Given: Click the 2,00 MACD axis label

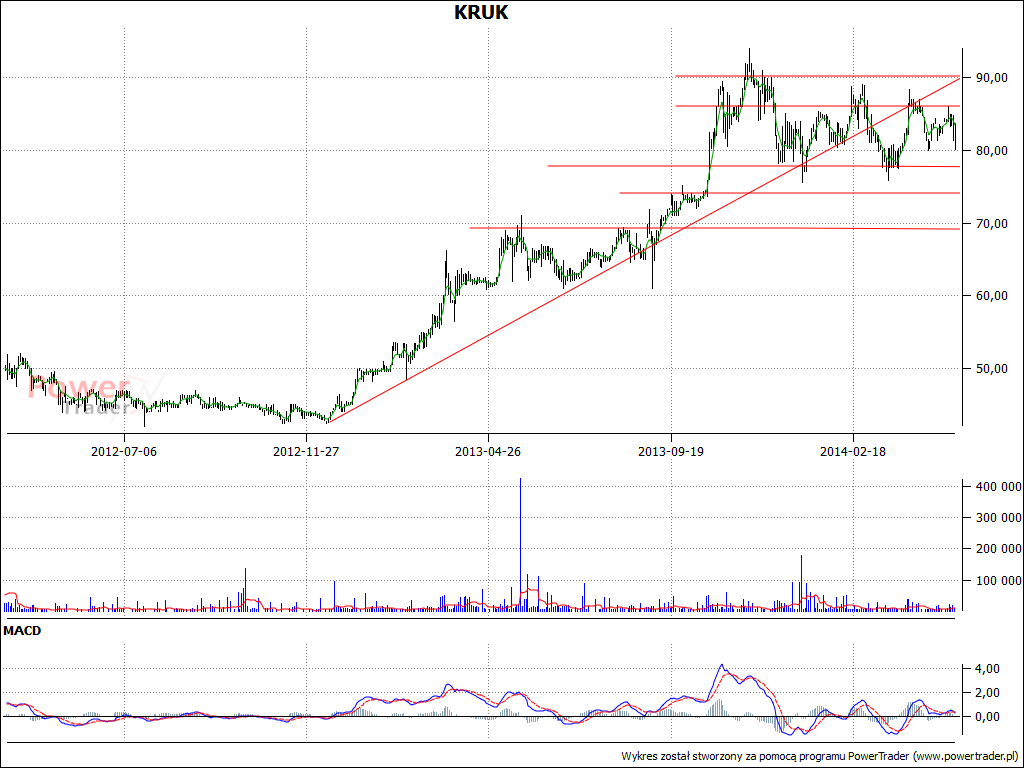Looking at the screenshot, I should (x=986, y=692).
